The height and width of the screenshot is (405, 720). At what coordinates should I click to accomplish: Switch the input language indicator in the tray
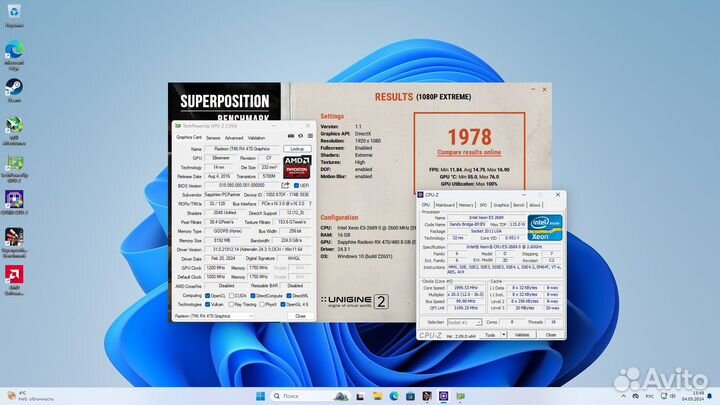point(649,396)
